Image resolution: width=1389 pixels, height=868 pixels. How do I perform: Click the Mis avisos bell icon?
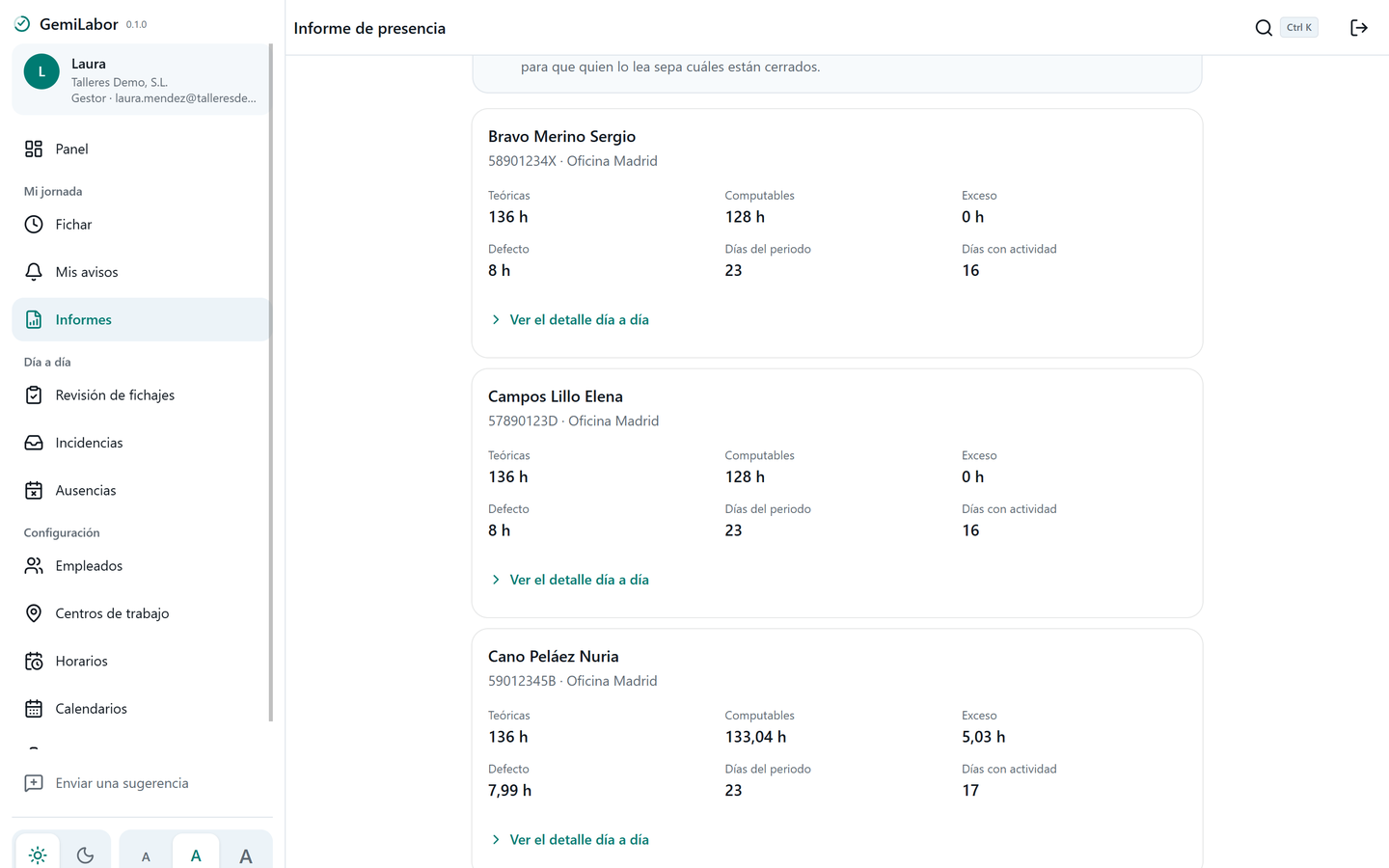(x=34, y=272)
